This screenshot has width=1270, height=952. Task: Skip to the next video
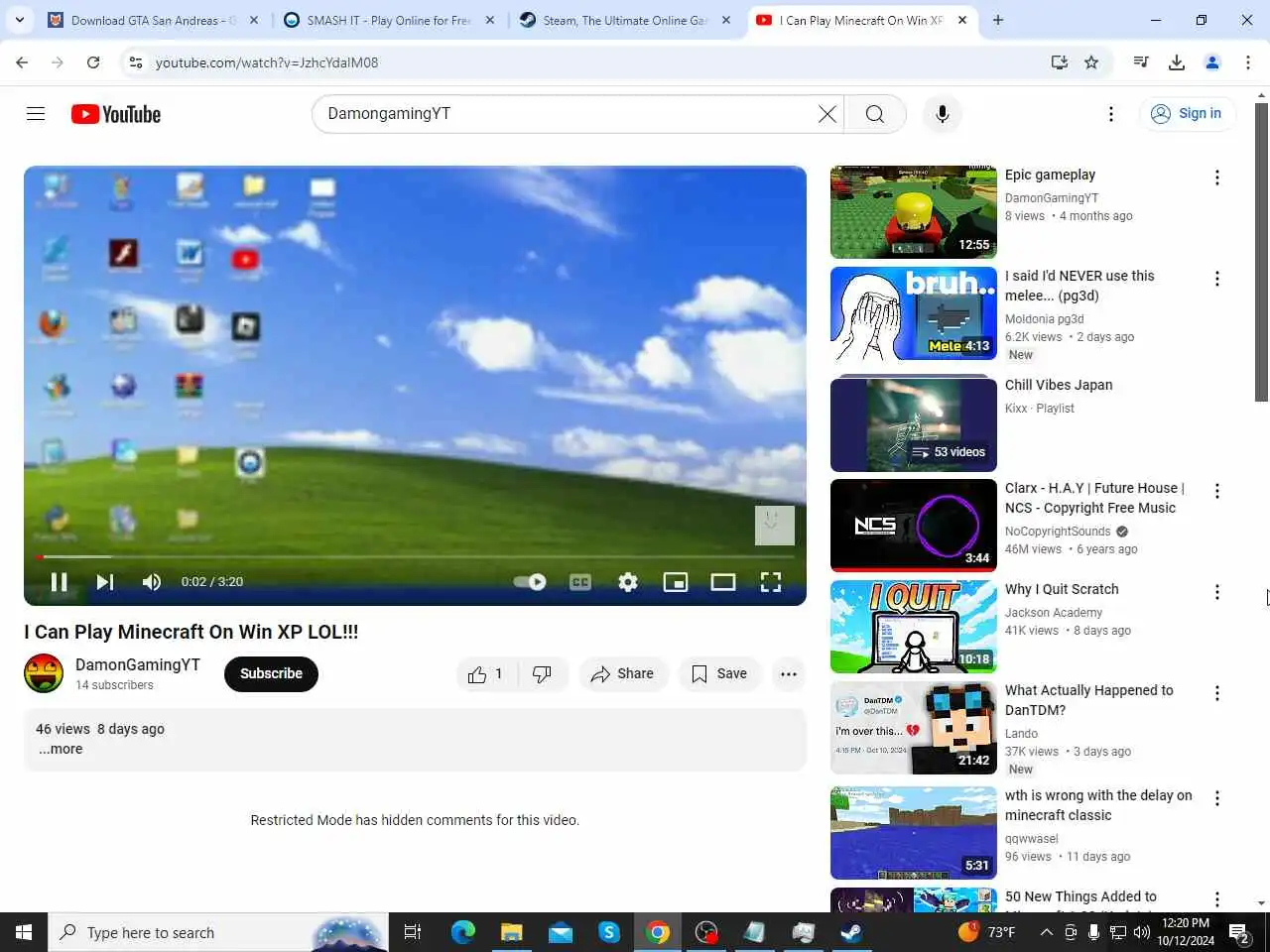[105, 582]
